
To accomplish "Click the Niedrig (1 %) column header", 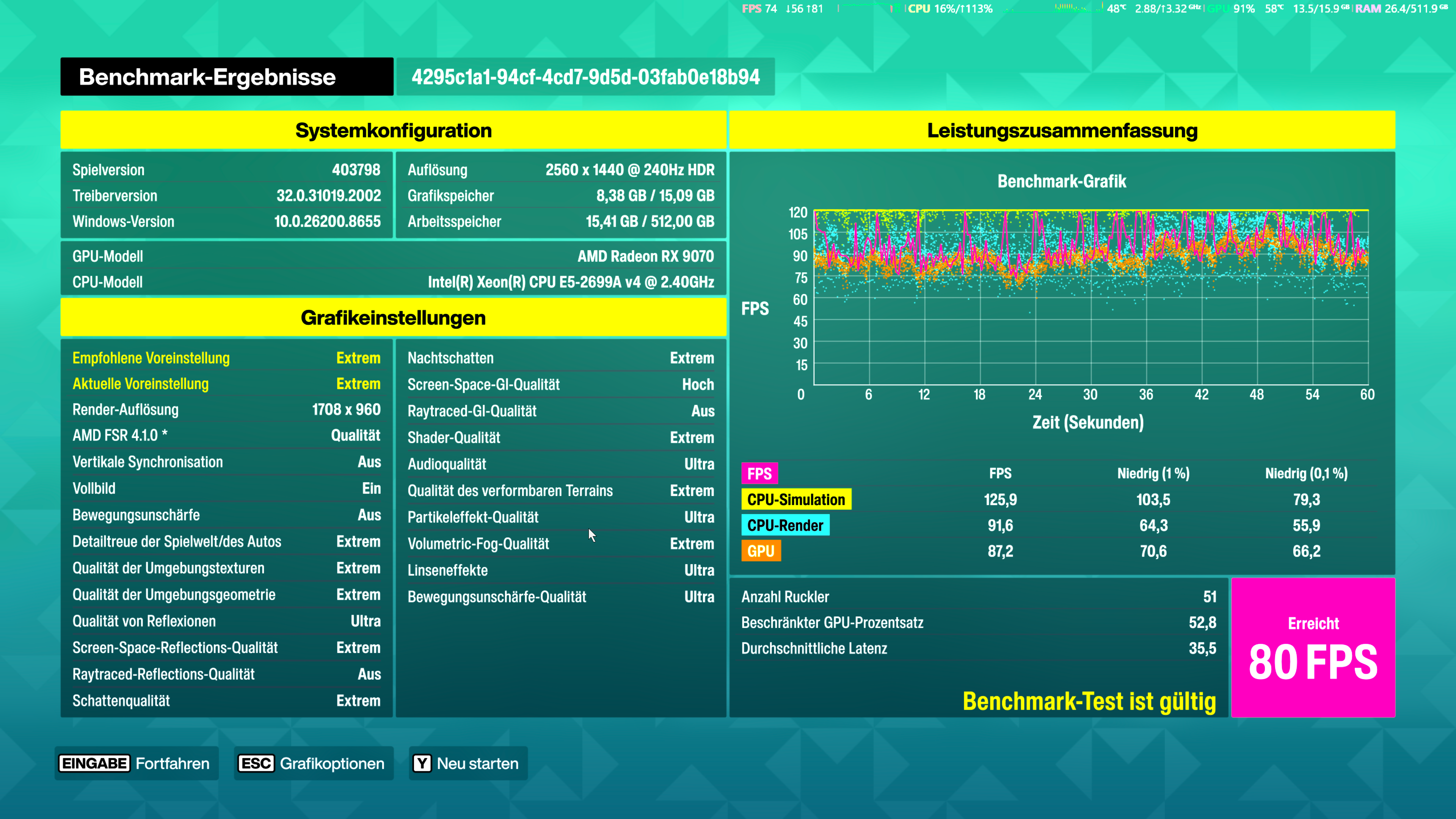I will (1153, 474).
